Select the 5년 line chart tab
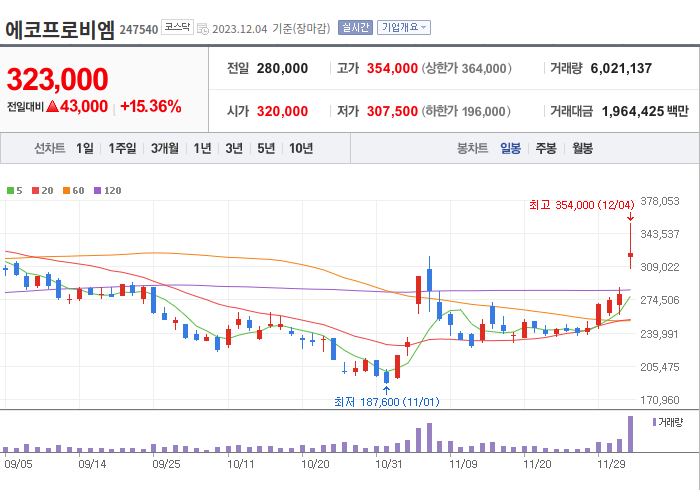700x490 pixels. coord(266,148)
